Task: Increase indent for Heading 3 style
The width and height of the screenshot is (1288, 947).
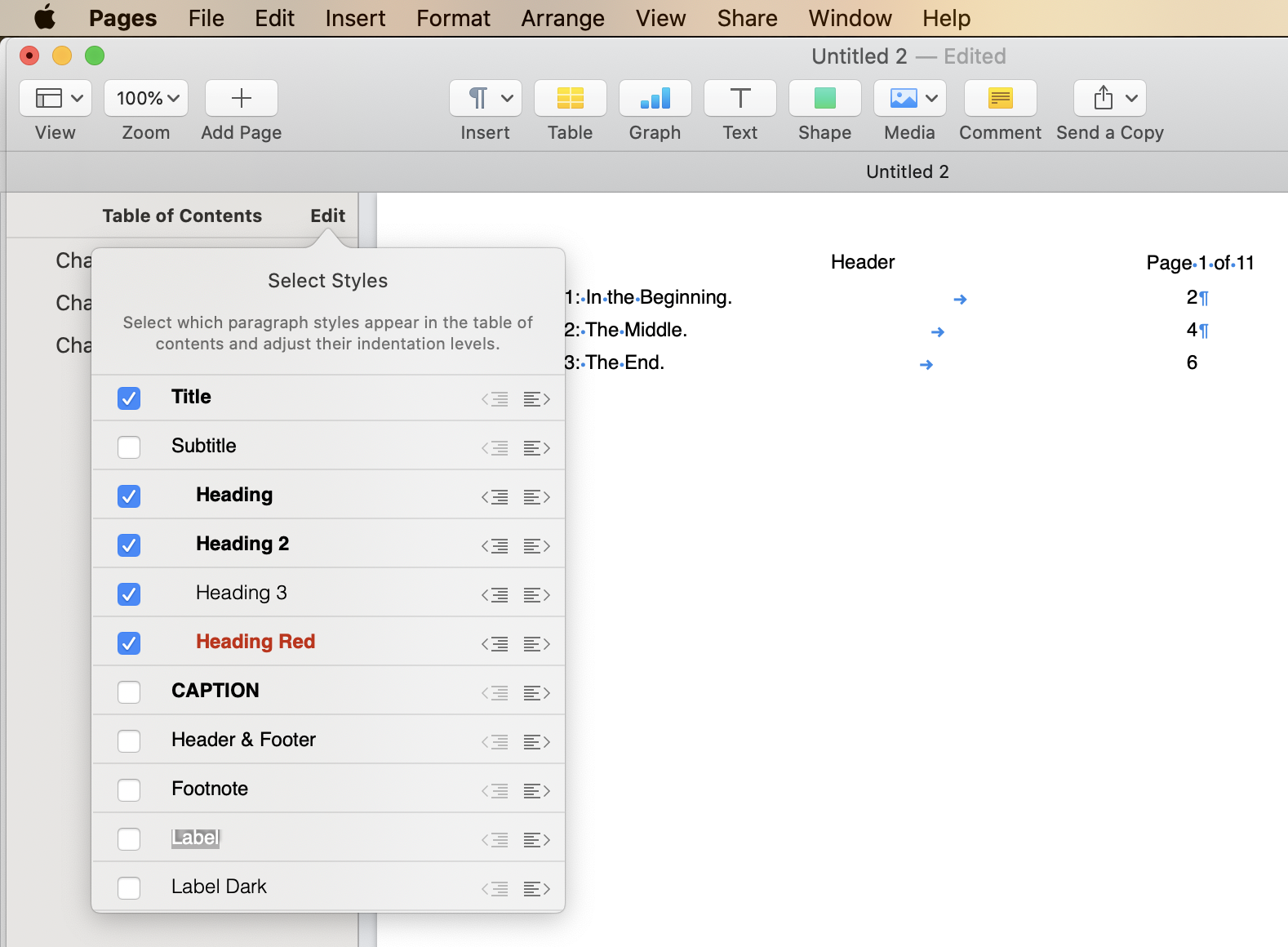Action: (x=536, y=595)
